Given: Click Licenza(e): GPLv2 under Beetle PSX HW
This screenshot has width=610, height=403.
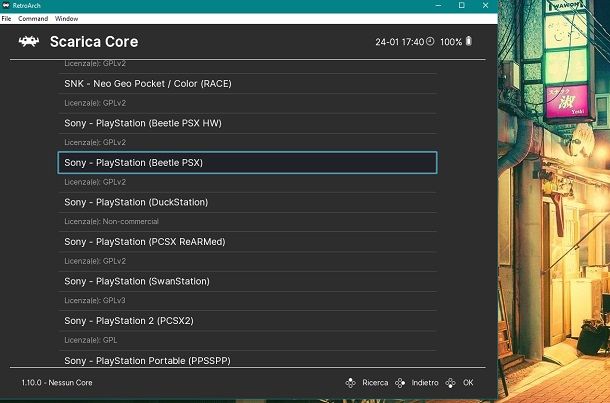Looking at the screenshot, I should (x=95, y=142).
